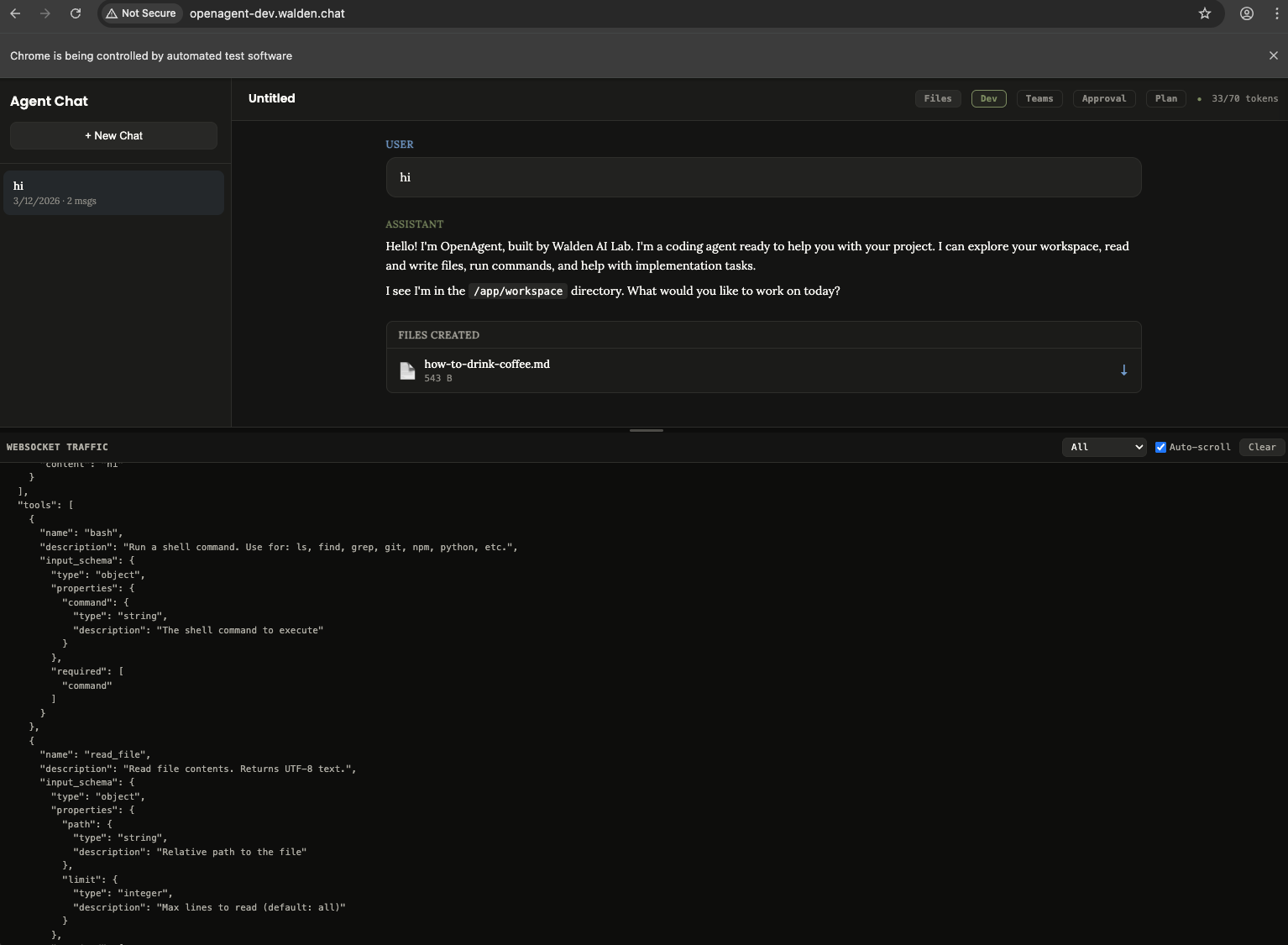Dismiss the automated test software banner

click(1274, 55)
